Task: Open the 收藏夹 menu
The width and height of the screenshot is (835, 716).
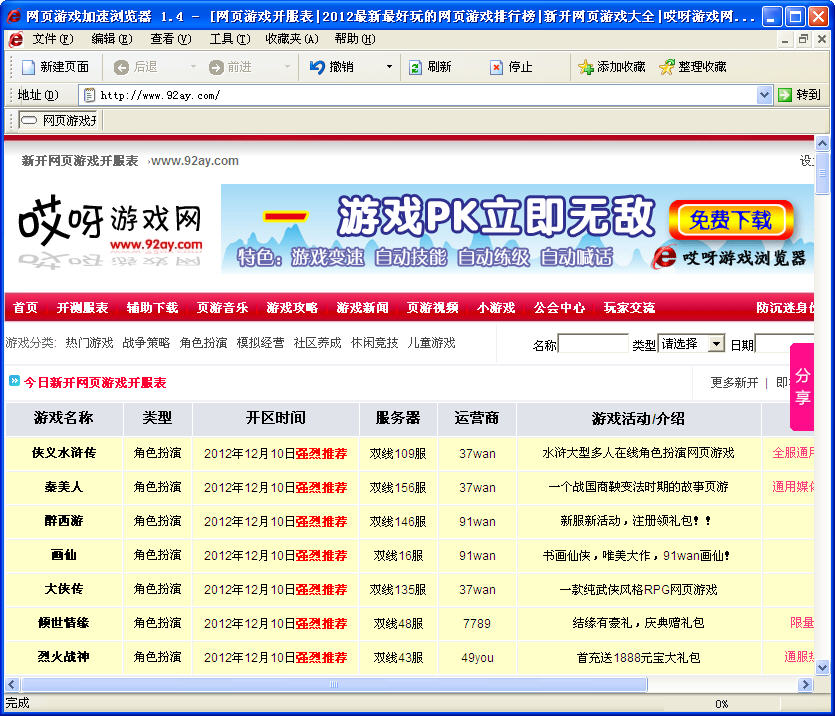Action: tap(291, 39)
